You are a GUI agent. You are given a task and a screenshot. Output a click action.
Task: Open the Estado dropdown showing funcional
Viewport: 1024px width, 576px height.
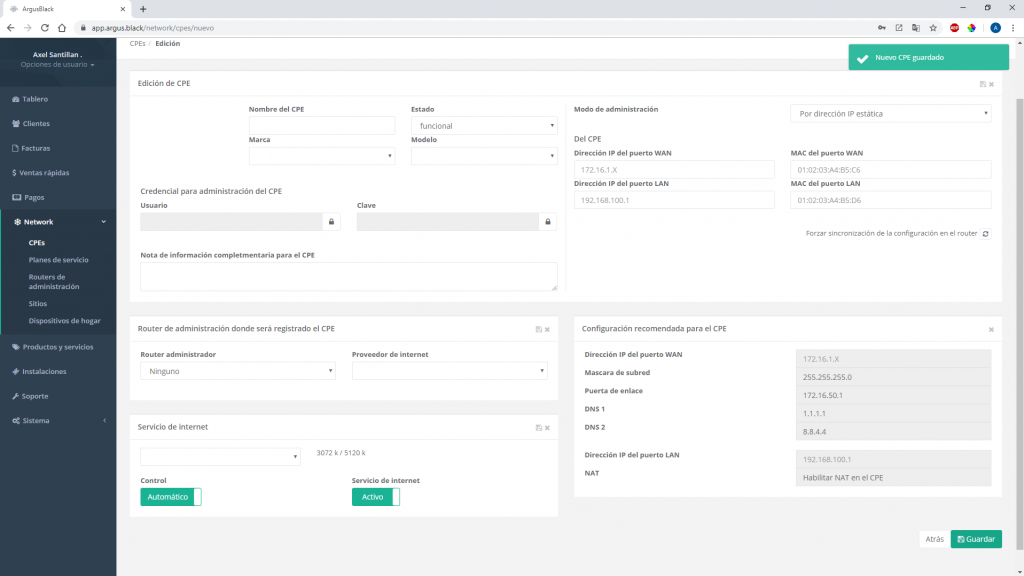[484, 125]
